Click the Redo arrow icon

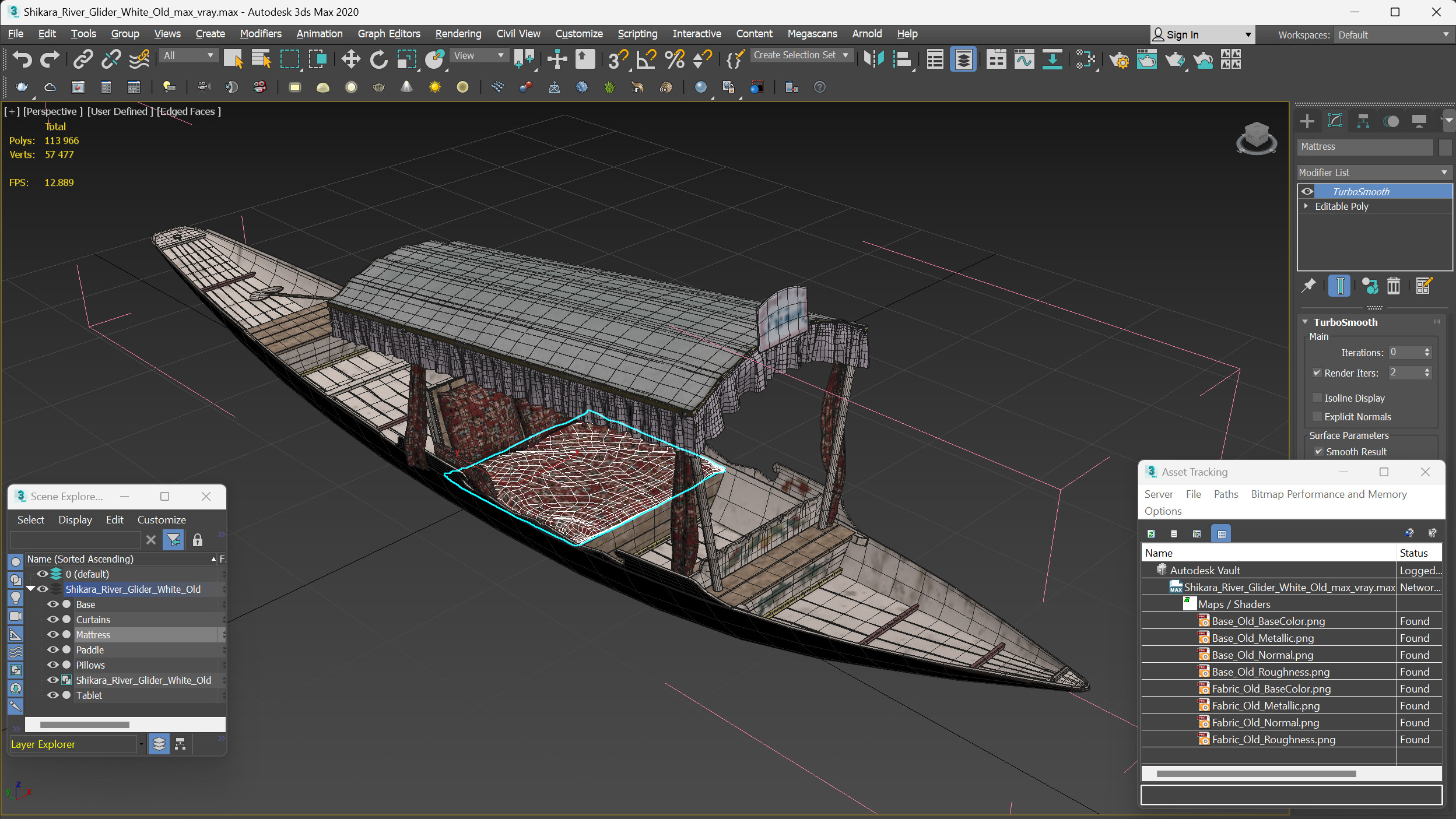50,58
